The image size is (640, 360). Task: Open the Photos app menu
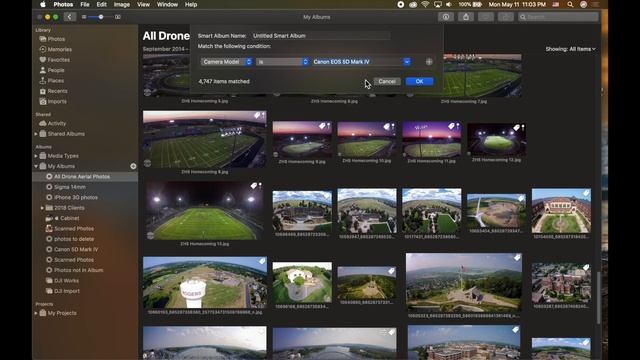pos(63,4)
